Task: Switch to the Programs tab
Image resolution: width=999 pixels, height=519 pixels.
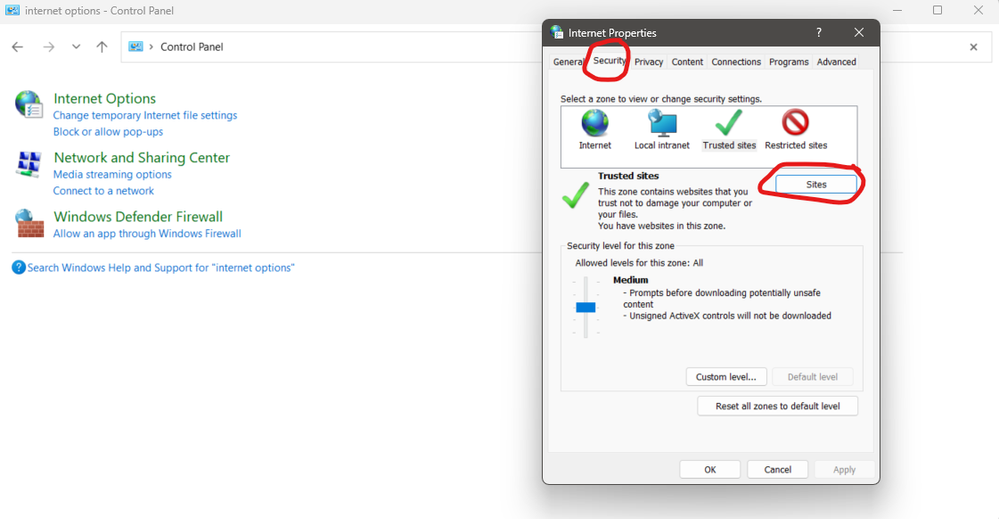Action: pyautogui.click(x=788, y=62)
